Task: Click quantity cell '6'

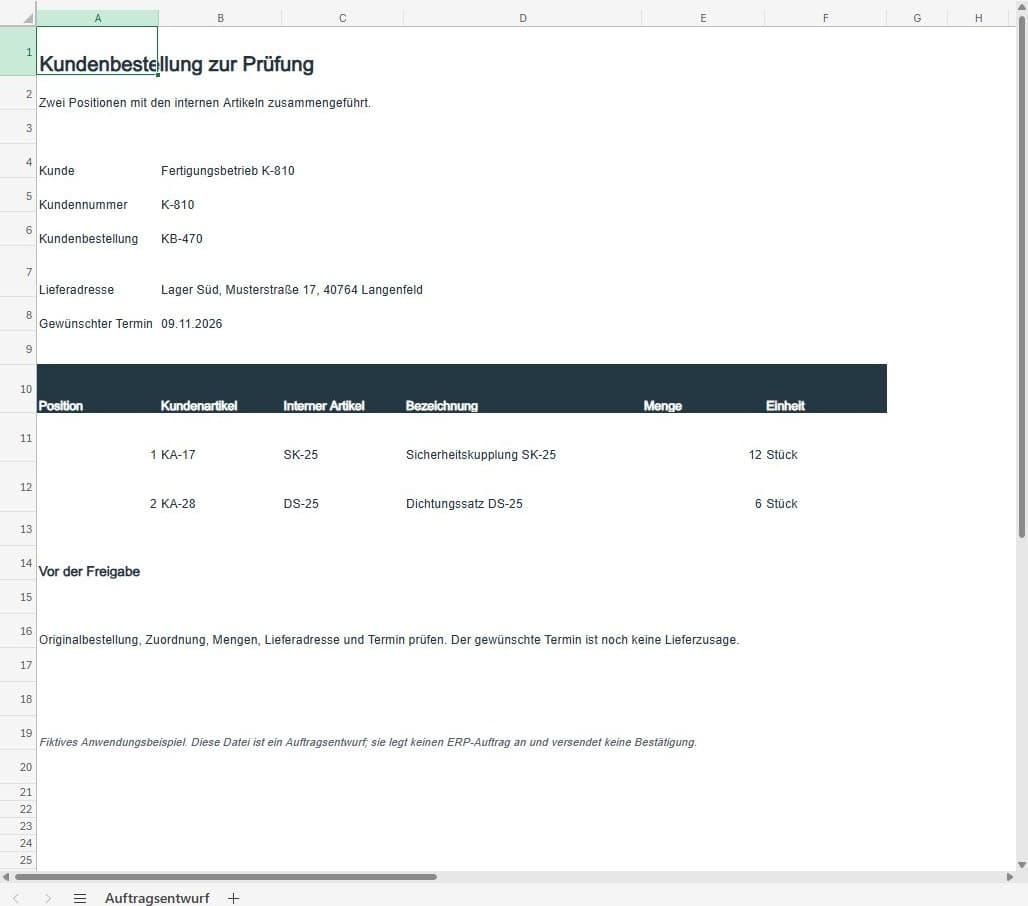Action: point(759,504)
